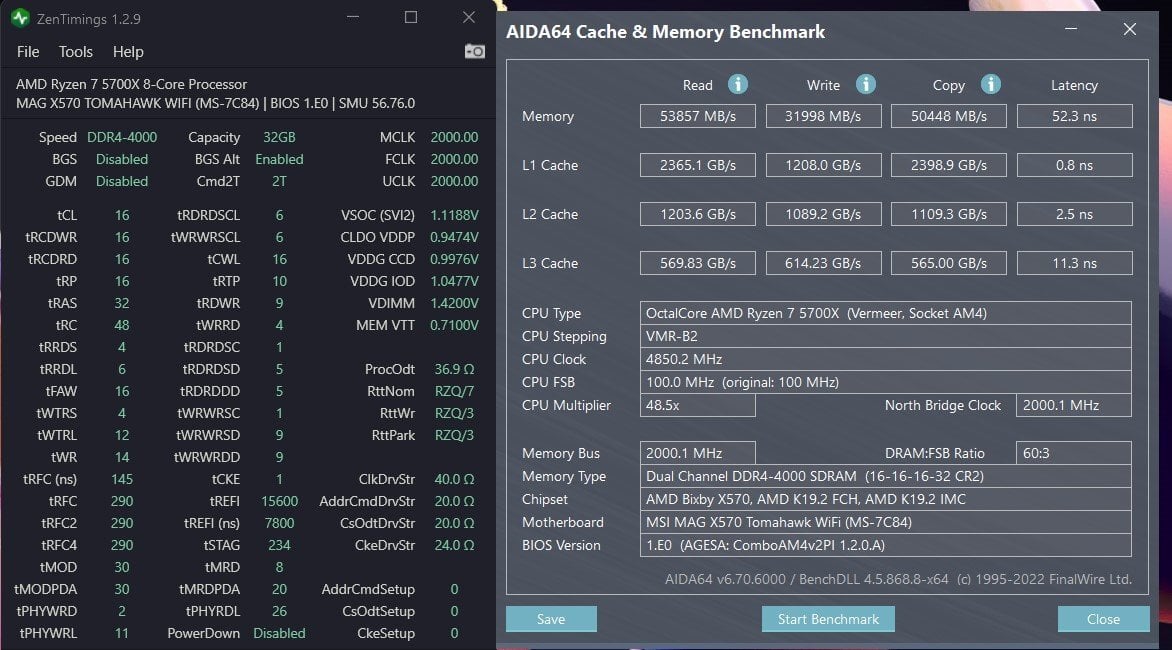The image size is (1172, 650).
Task: Save the AIDA64 benchmark results
Action: [x=551, y=619]
